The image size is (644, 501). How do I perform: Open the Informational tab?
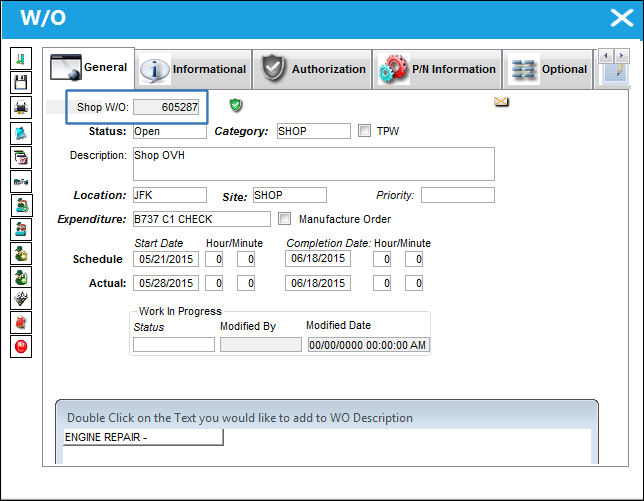[x=193, y=69]
